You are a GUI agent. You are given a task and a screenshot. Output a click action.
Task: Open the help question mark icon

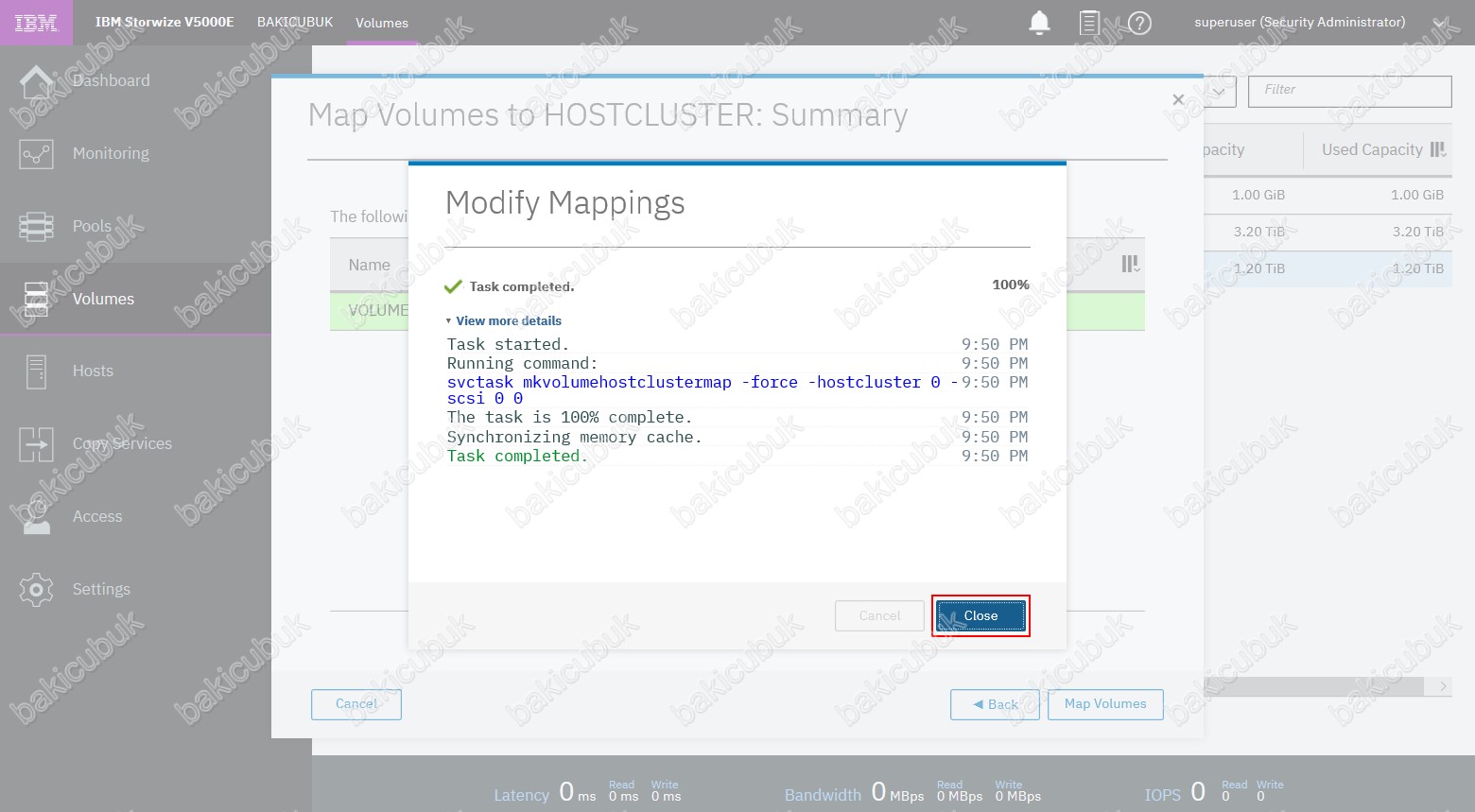click(x=1140, y=23)
